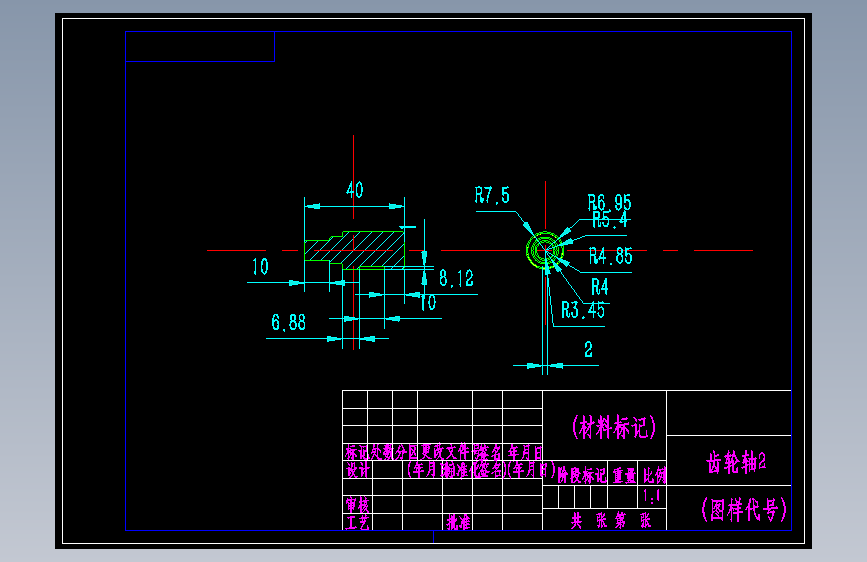Click the empty blue box atop drawing frame
The width and height of the screenshot is (867, 562).
[200, 46]
